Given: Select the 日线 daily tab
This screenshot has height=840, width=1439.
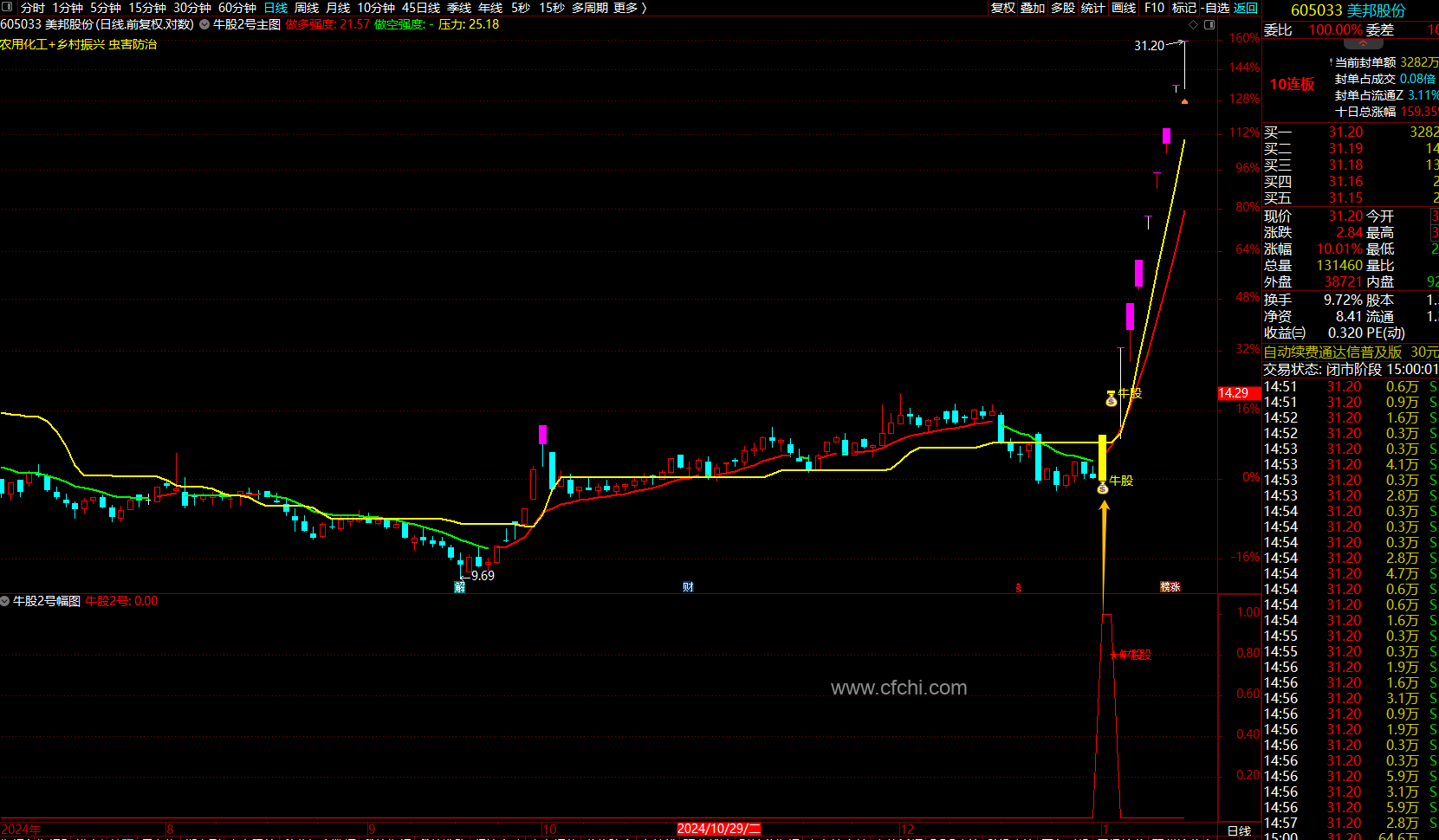Looking at the screenshot, I should click(x=275, y=8).
